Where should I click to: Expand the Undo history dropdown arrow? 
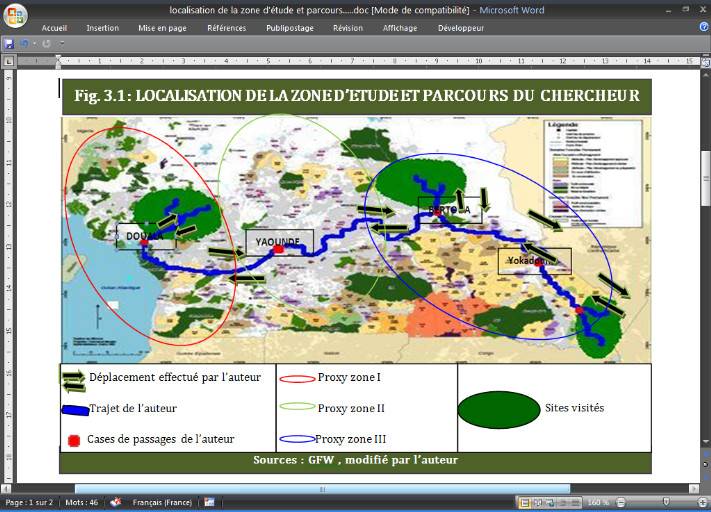34,44
